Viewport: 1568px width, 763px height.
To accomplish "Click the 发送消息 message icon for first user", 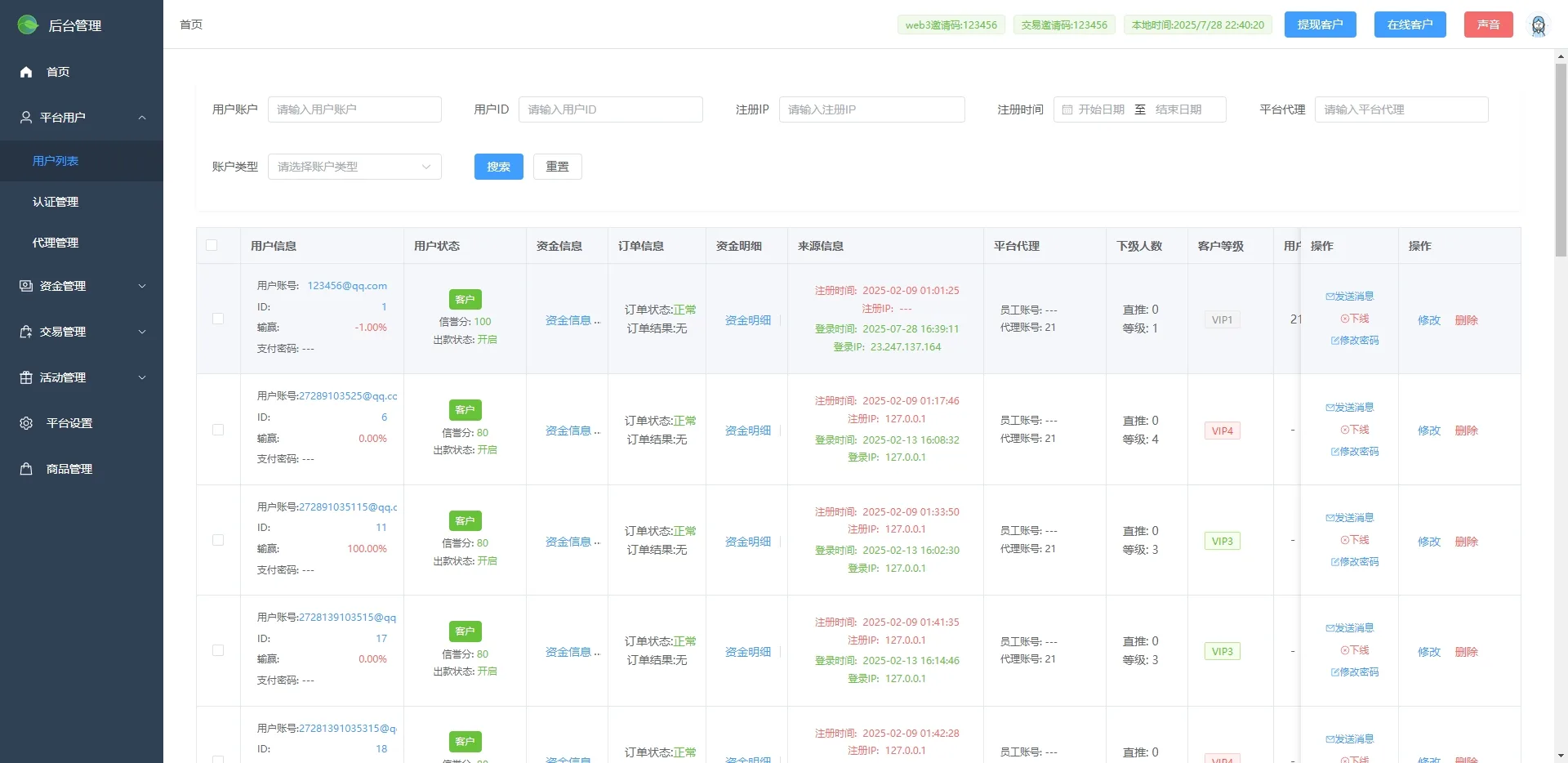I will click(1351, 296).
